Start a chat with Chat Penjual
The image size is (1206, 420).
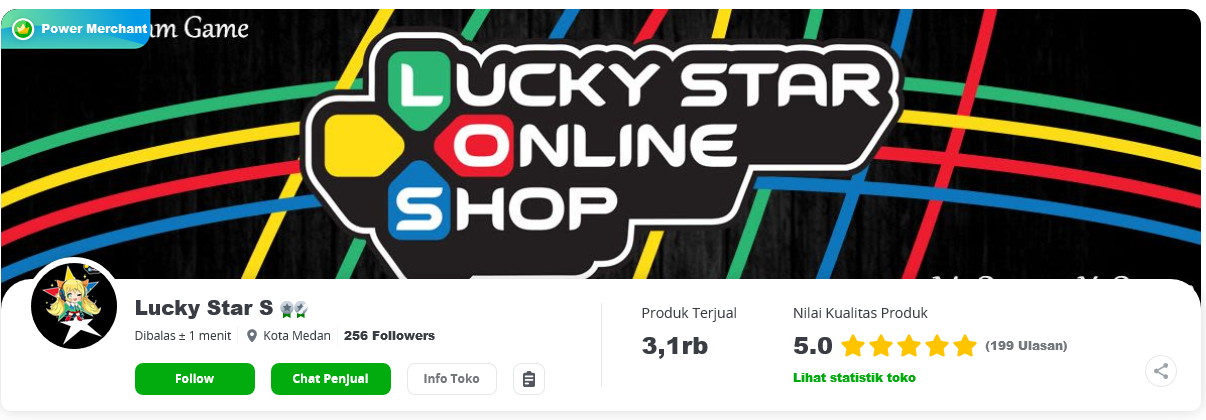(331, 379)
